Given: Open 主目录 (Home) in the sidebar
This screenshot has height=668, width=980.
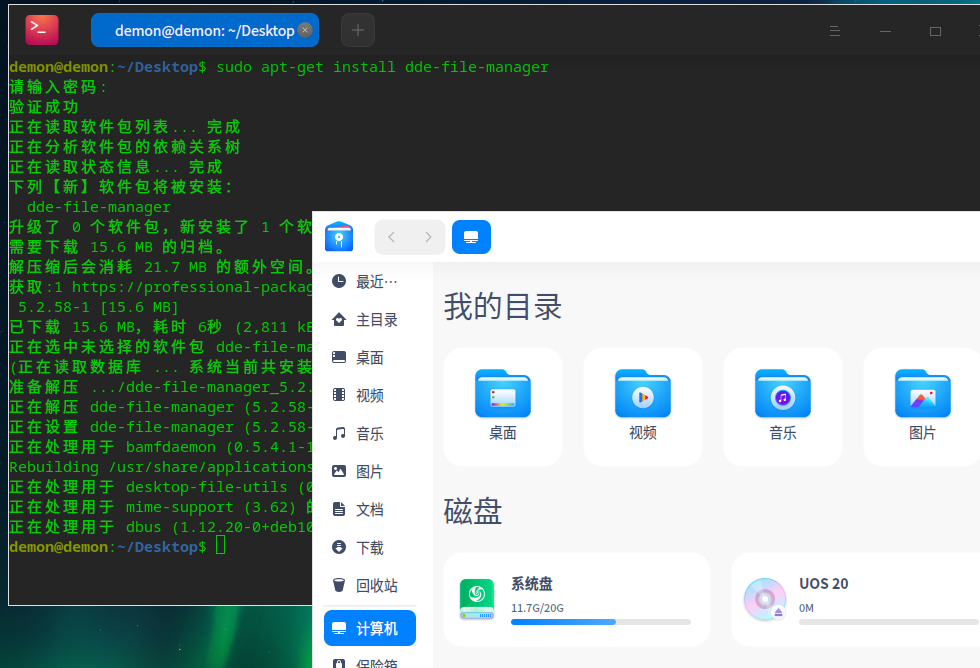Looking at the screenshot, I should click(x=367, y=319).
